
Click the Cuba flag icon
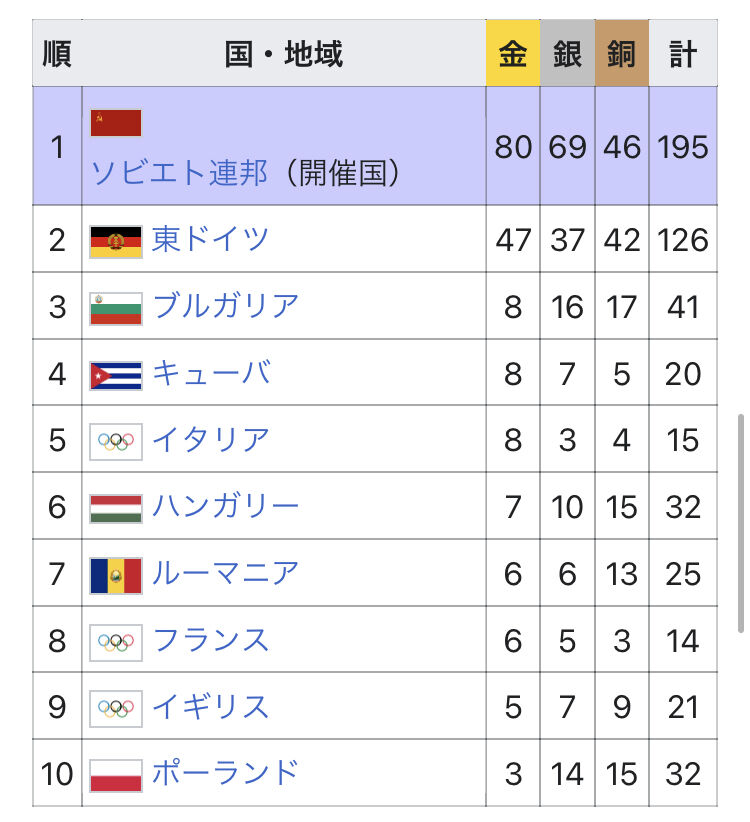point(116,374)
